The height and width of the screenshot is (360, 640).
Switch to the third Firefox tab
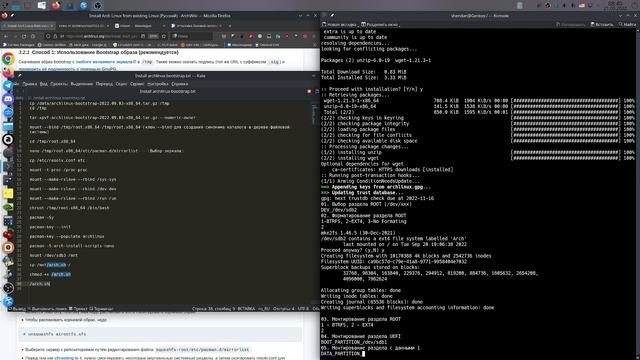(x=139, y=26)
